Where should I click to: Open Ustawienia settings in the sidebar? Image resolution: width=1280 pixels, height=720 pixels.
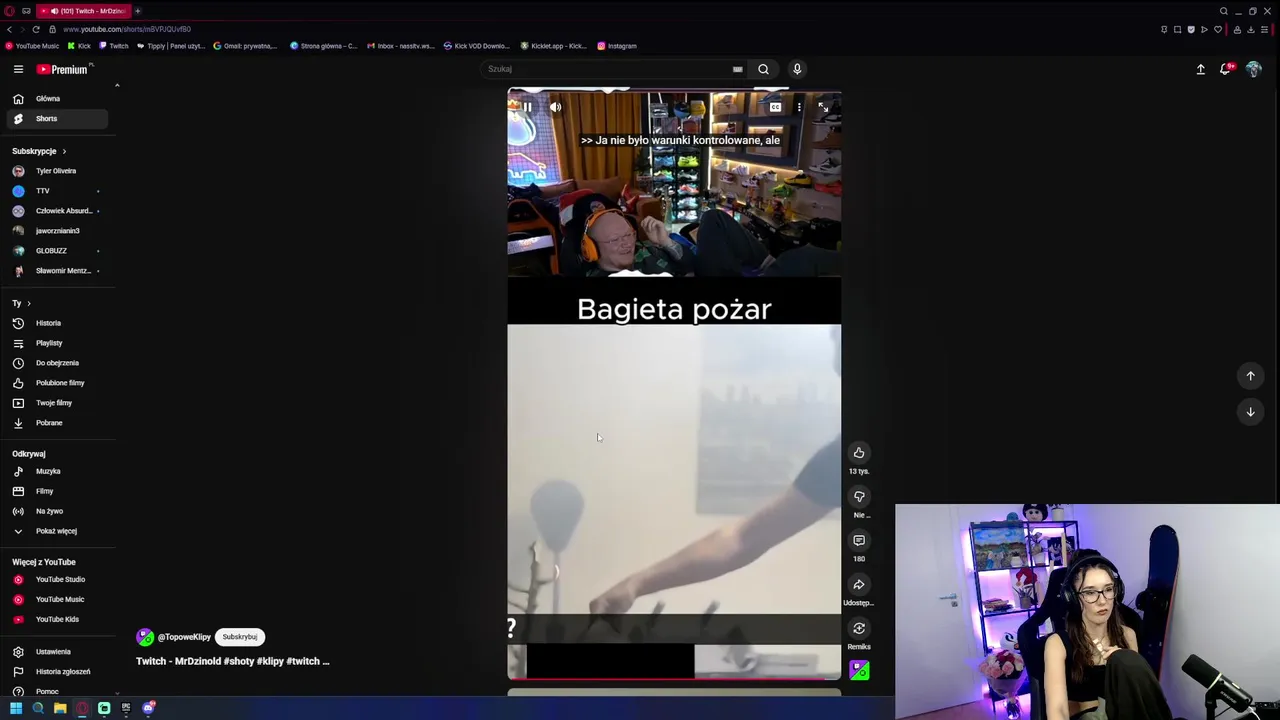(x=58, y=652)
